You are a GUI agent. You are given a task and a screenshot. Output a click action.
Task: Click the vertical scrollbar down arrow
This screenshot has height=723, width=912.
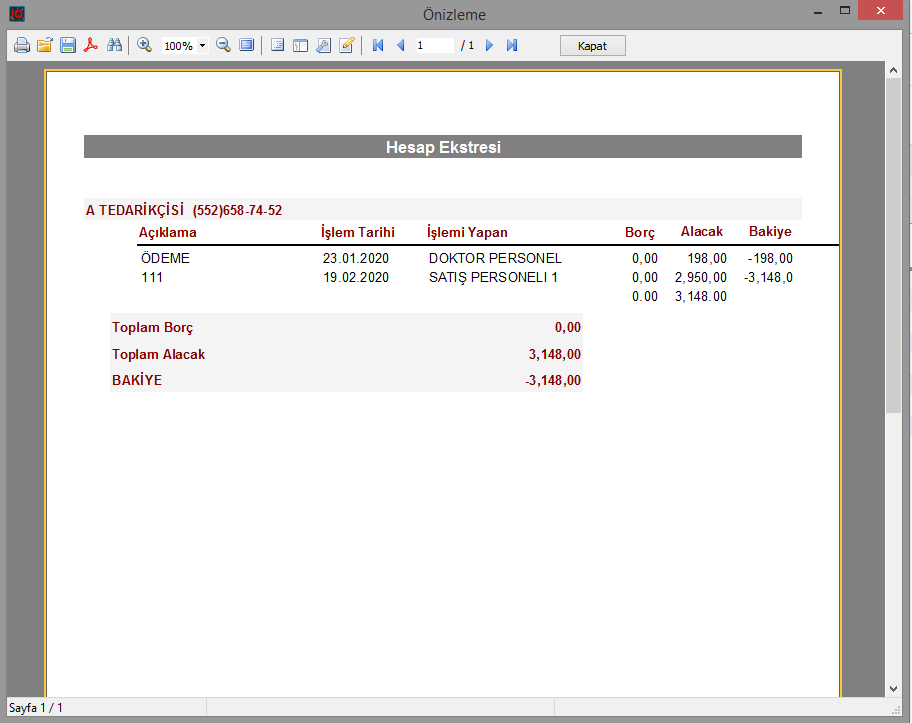click(x=894, y=688)
